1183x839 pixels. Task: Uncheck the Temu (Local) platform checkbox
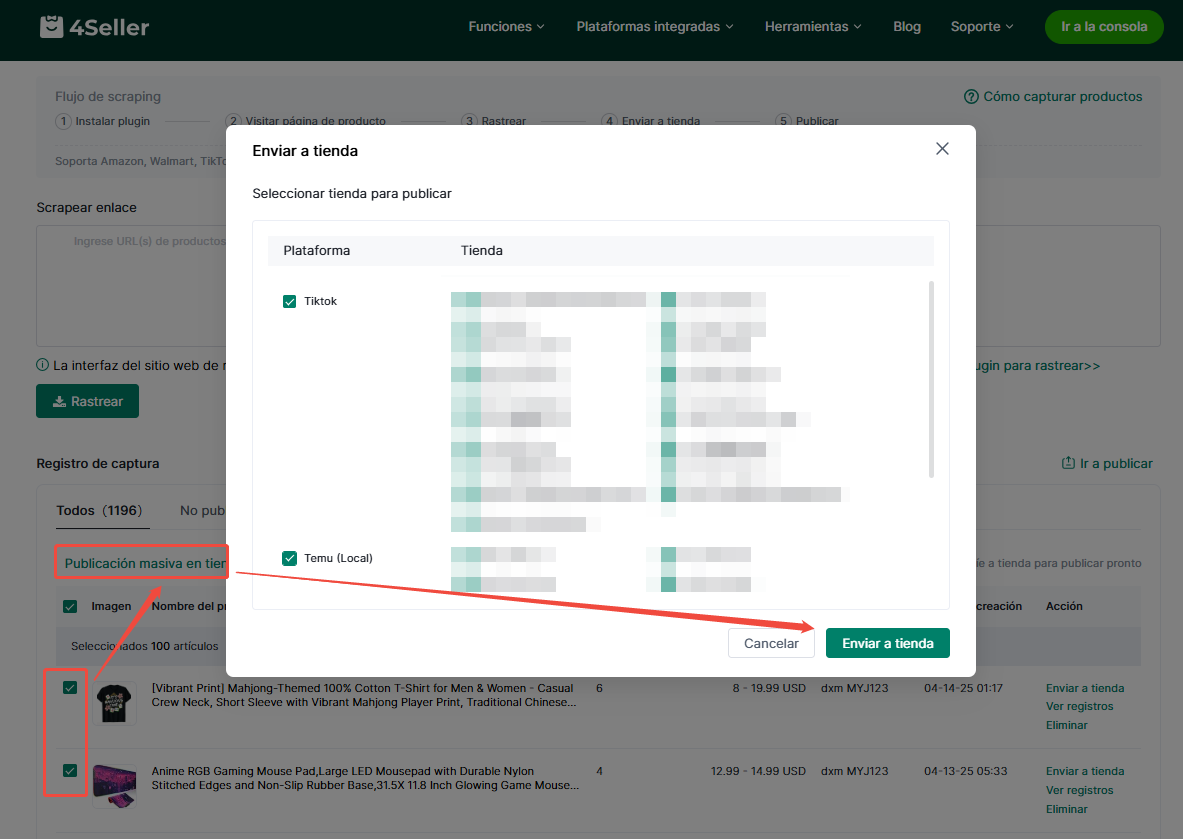coord(290,558)
